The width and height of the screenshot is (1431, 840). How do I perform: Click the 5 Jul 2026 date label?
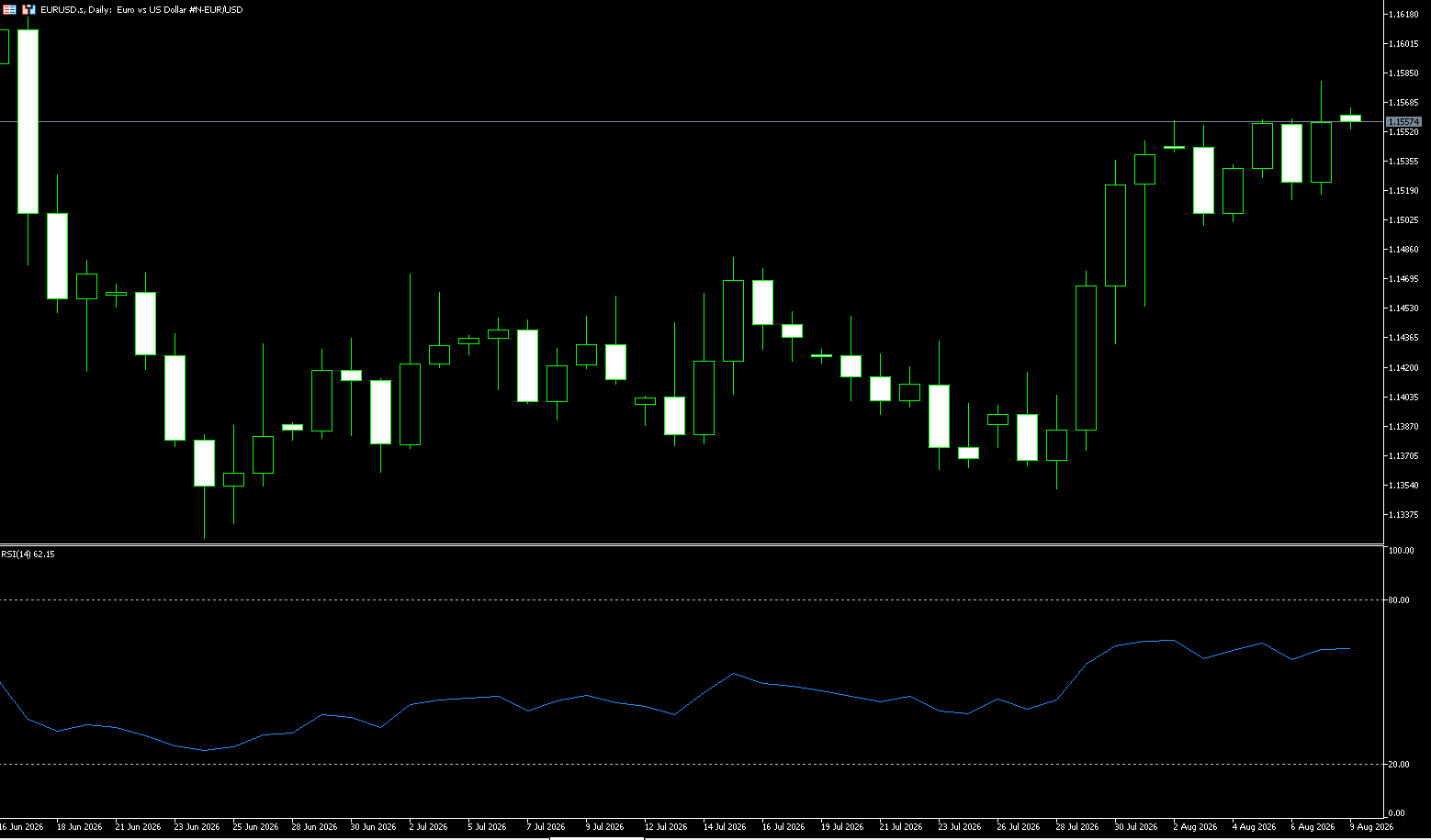[488, 827]
